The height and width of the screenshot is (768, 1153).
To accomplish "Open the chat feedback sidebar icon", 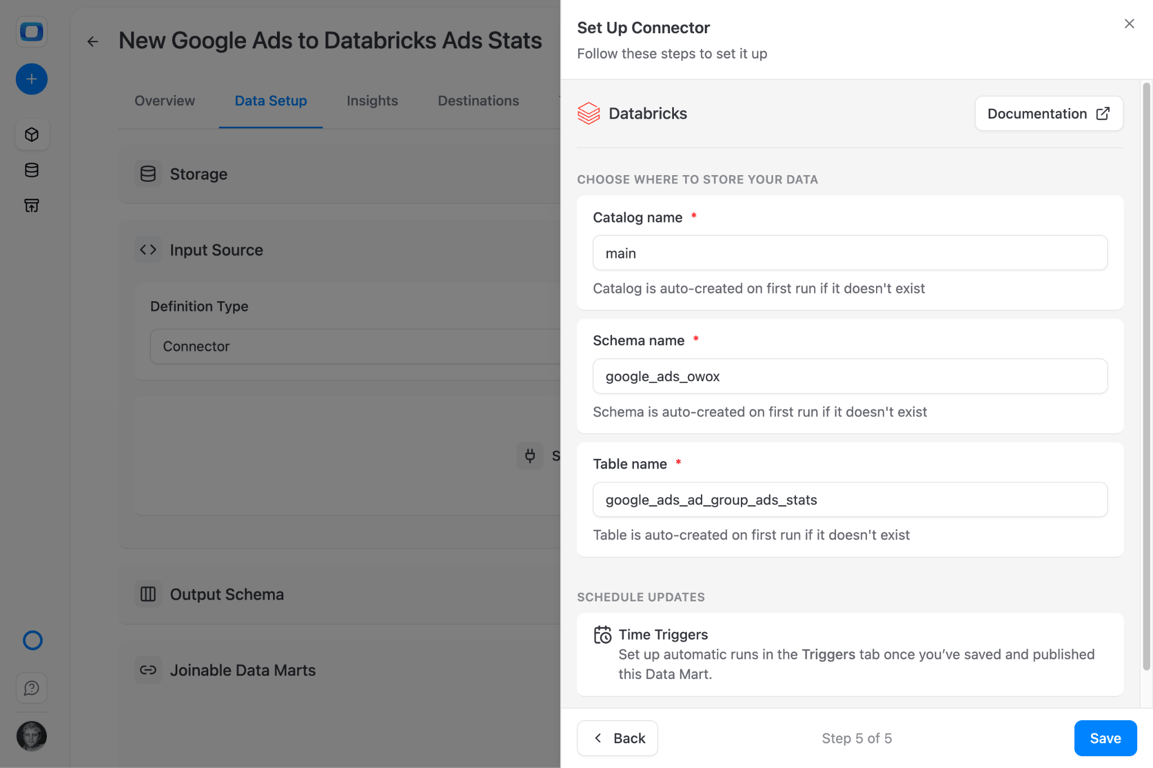I will pyautogui.click(x=32, y=688).
